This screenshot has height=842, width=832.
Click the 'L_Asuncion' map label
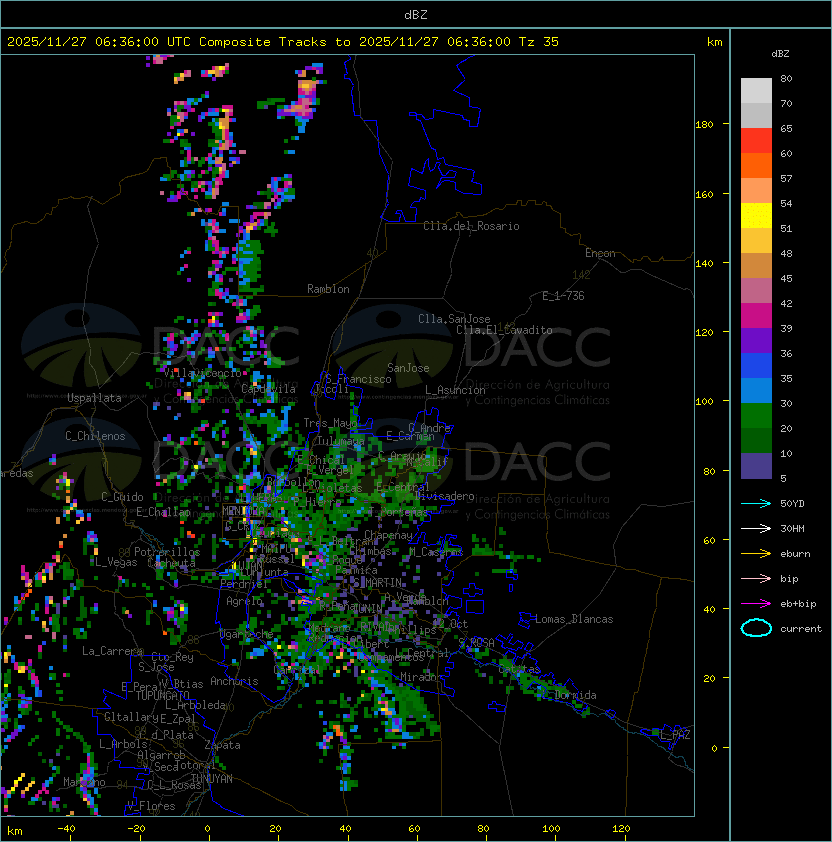click(455, 390)
